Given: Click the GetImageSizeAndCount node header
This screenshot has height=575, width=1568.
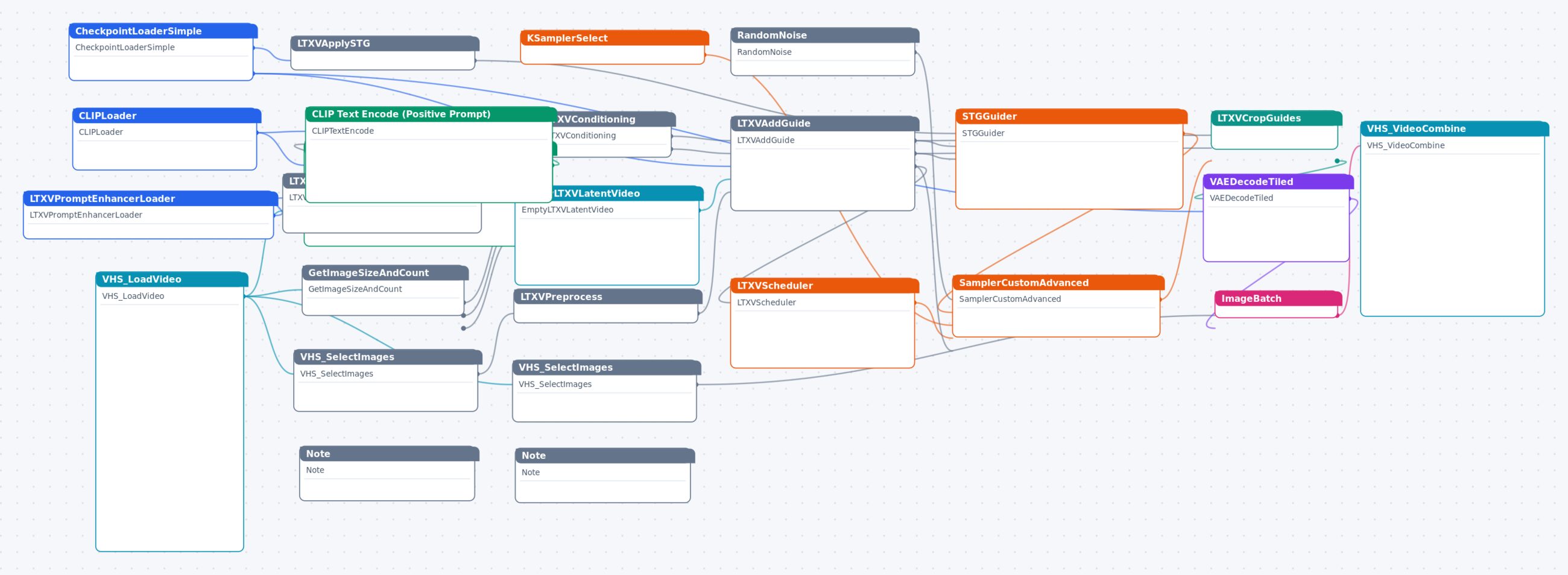Looking at the screenshot, I should click(385, 272).
